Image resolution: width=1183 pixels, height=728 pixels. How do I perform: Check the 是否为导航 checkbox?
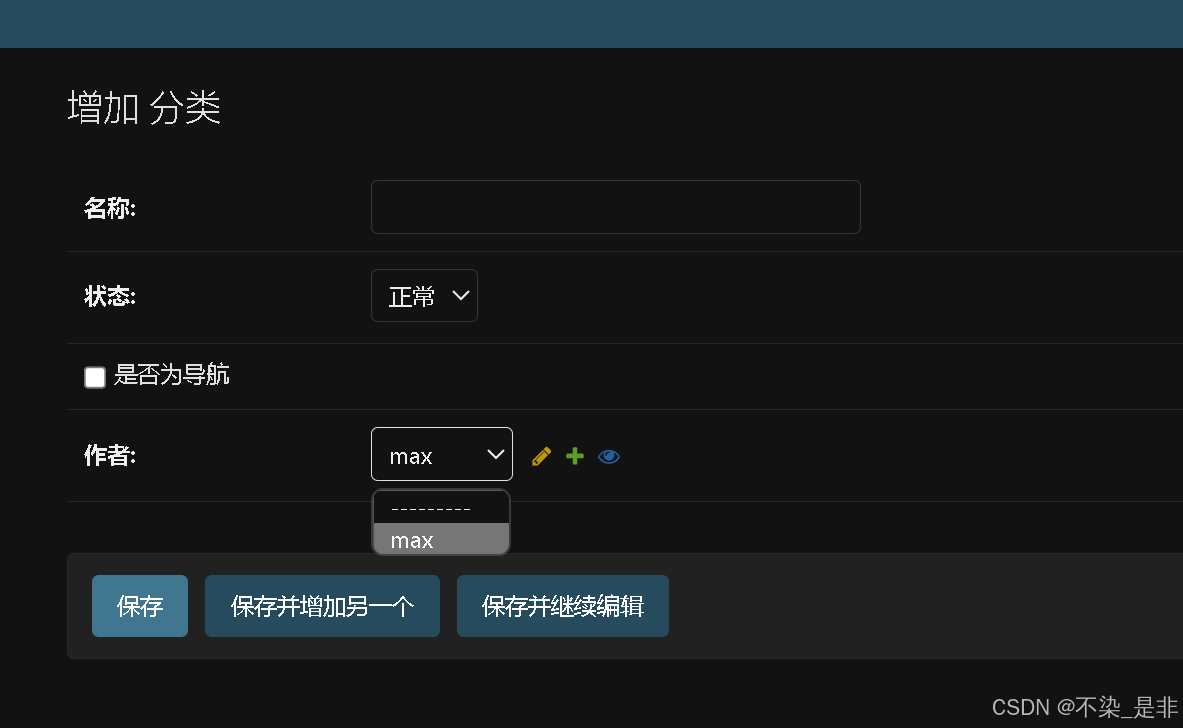tap(95, 377)
